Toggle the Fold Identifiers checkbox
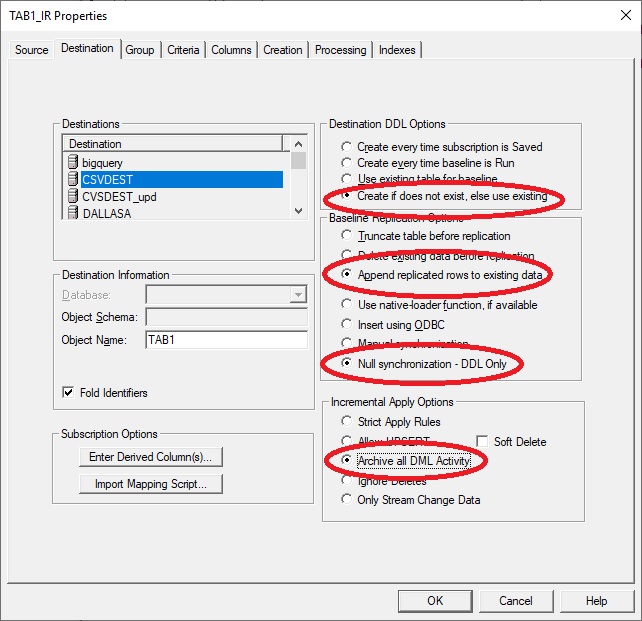Image resolution: width=642 pixels, height=621 pixels. coord(68,393)
